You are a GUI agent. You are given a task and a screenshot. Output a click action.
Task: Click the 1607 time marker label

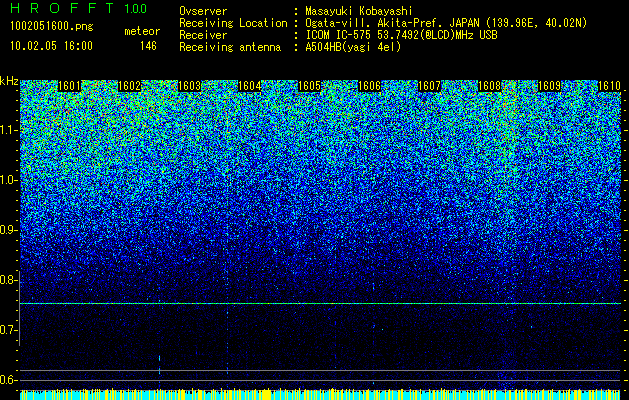click(430, 86)
